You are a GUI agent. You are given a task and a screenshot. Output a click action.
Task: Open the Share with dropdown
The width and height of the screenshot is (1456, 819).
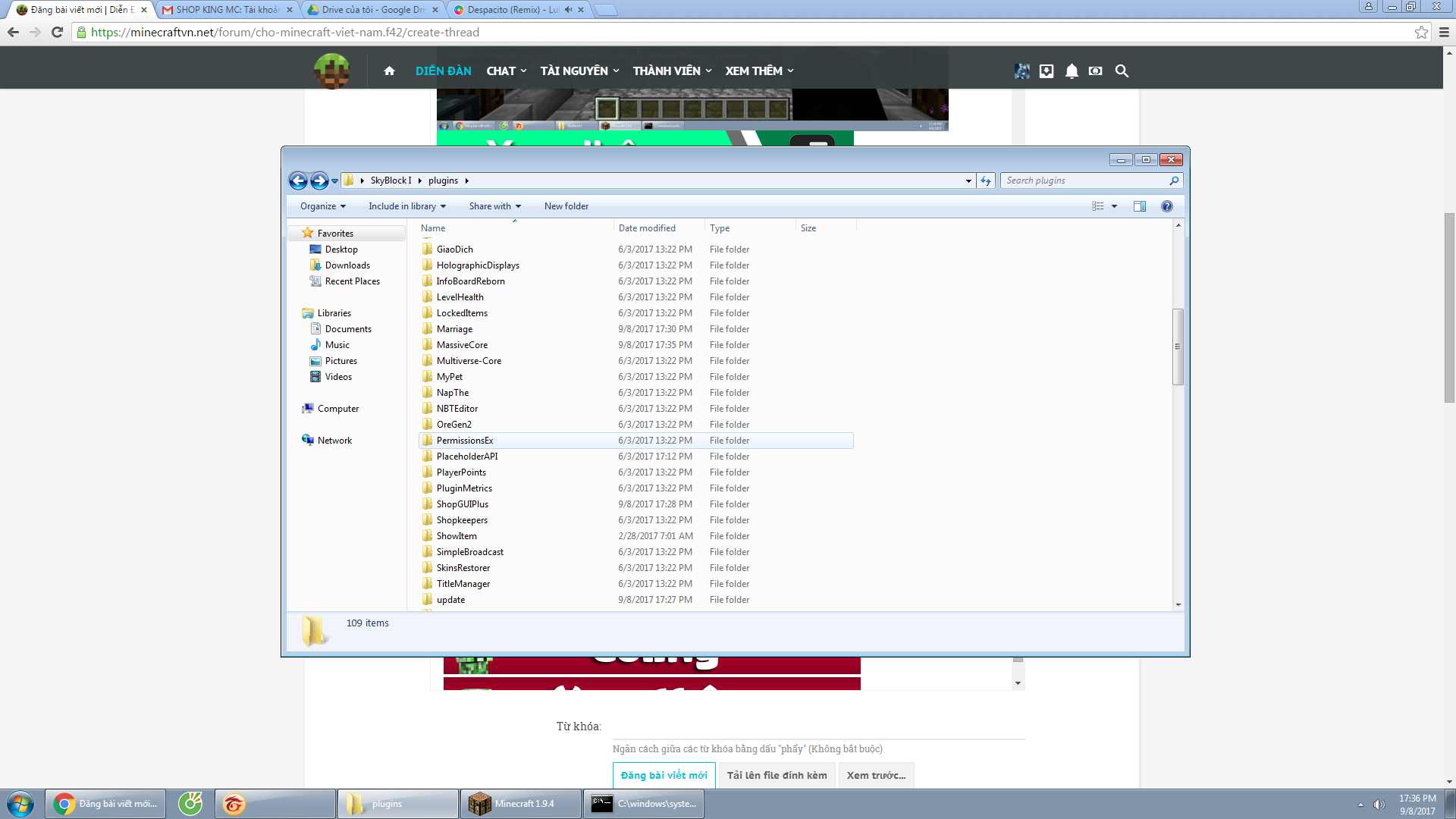coord(494,206)
